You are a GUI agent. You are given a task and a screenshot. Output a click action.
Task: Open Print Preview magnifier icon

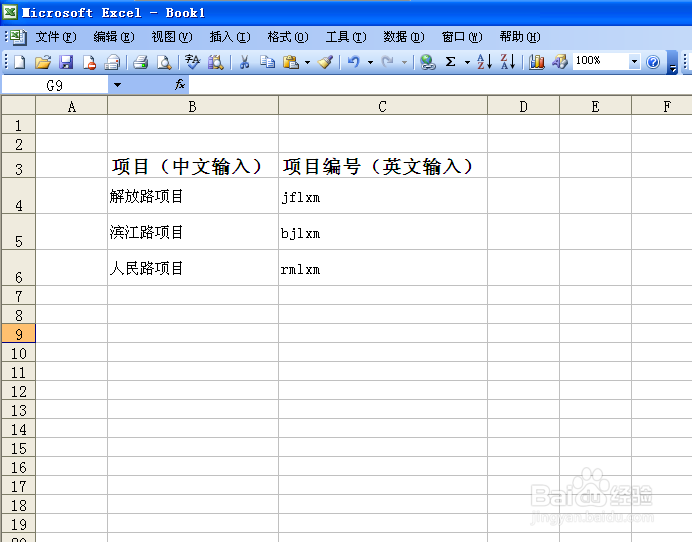164,62
